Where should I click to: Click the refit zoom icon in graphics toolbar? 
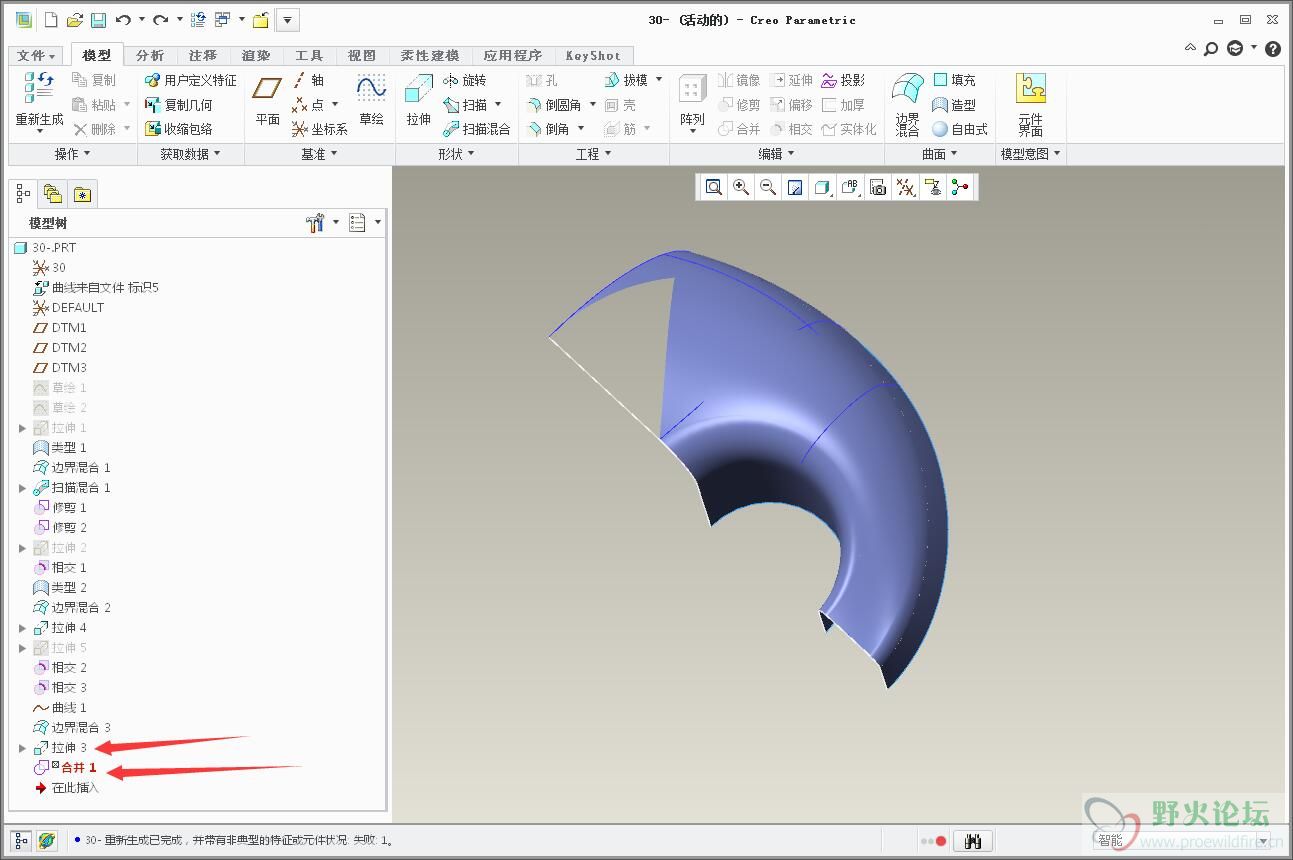[713, 187]
